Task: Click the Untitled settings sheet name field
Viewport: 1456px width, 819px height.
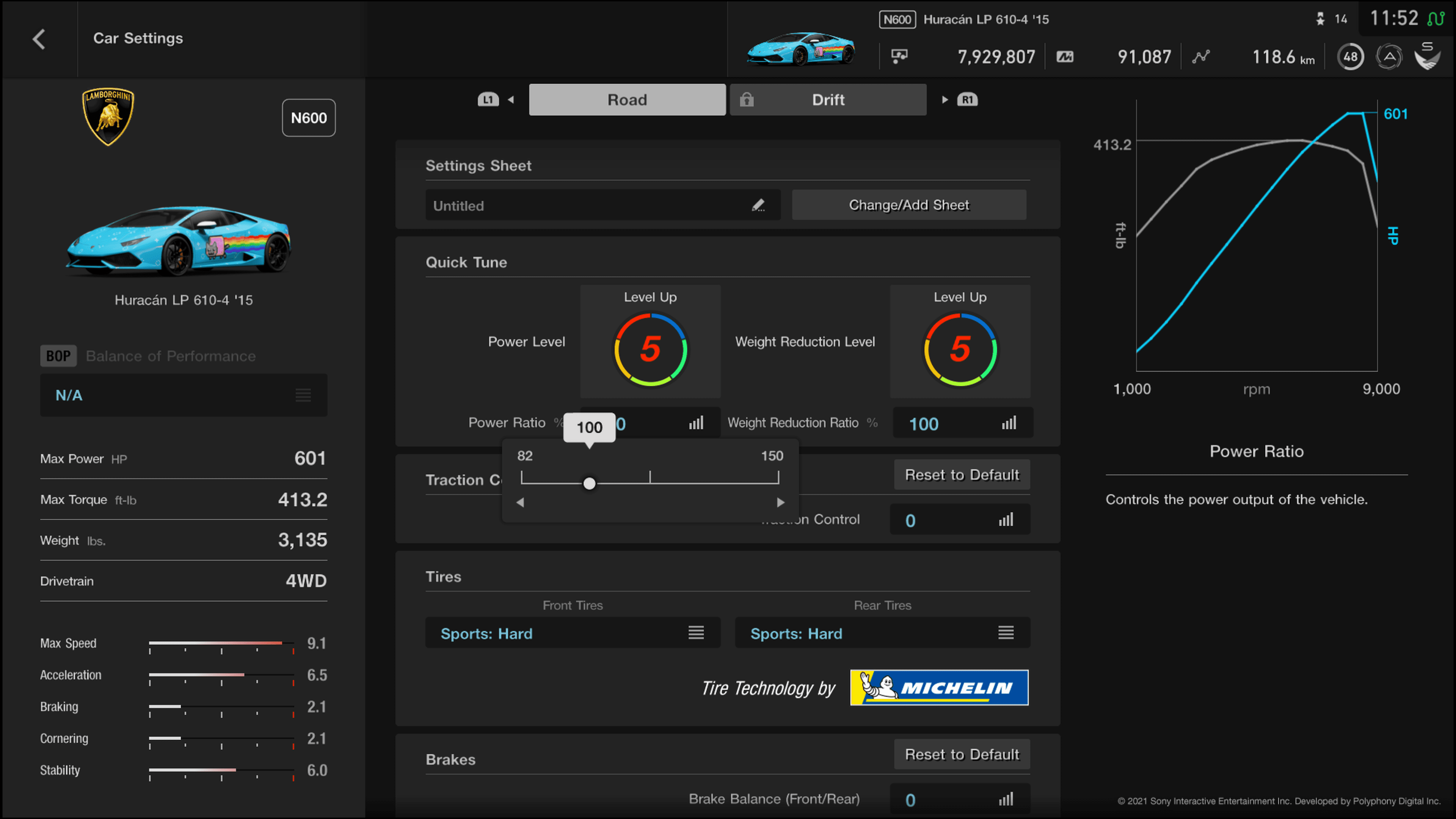Action: tap(602, 205)
